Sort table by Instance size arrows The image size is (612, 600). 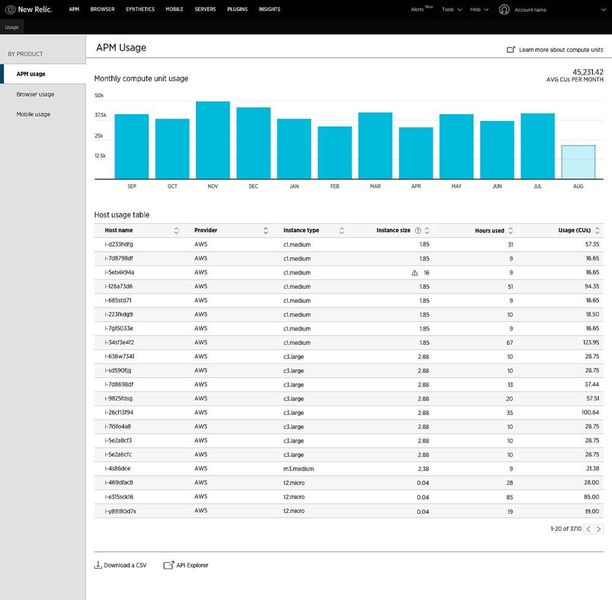(x=427, y=230)
